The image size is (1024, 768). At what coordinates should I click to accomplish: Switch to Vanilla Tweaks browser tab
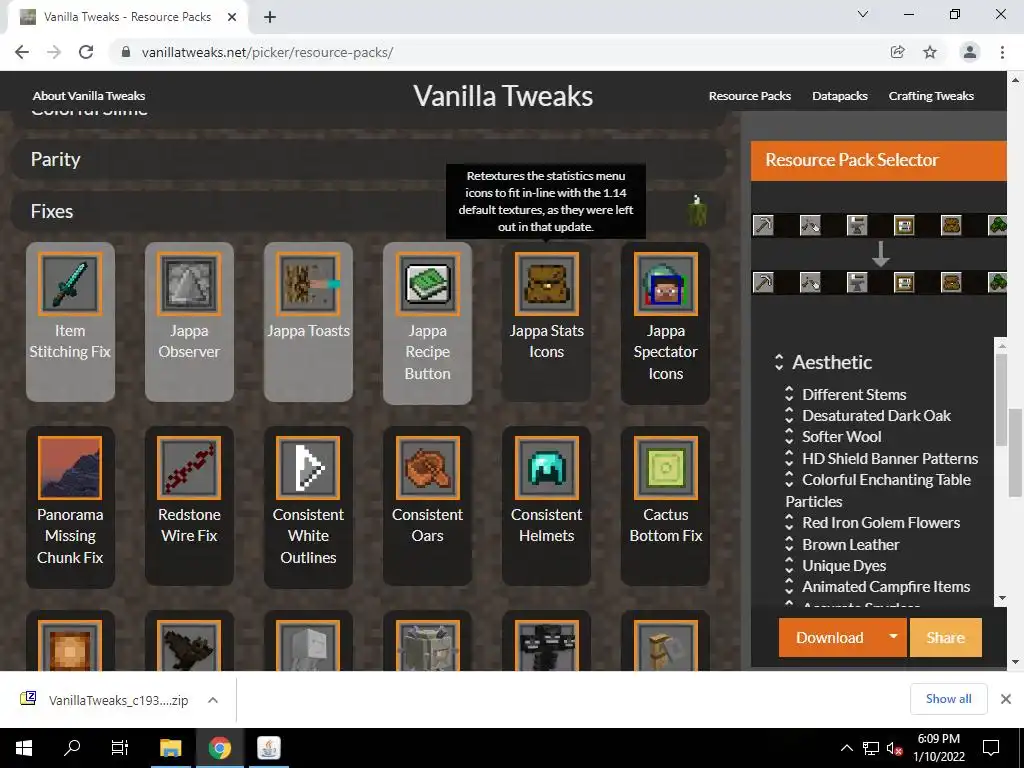click(127, 17)
